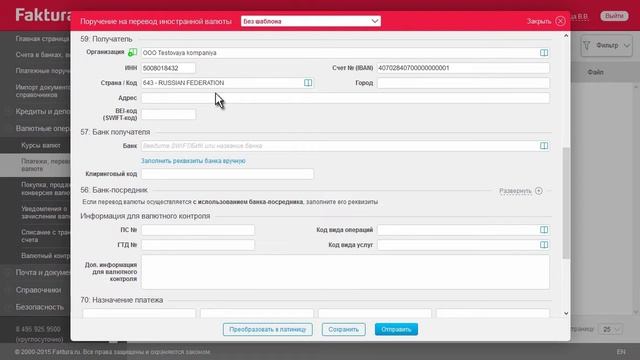The width and height of the screenshot is (640, 360).
Task: Click the ГТД № input field
Action: pos(198,244)
